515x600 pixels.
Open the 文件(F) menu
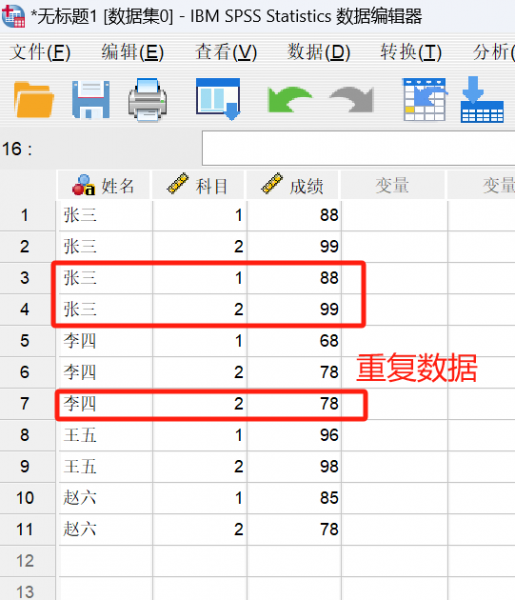click(x=40, y=52)
